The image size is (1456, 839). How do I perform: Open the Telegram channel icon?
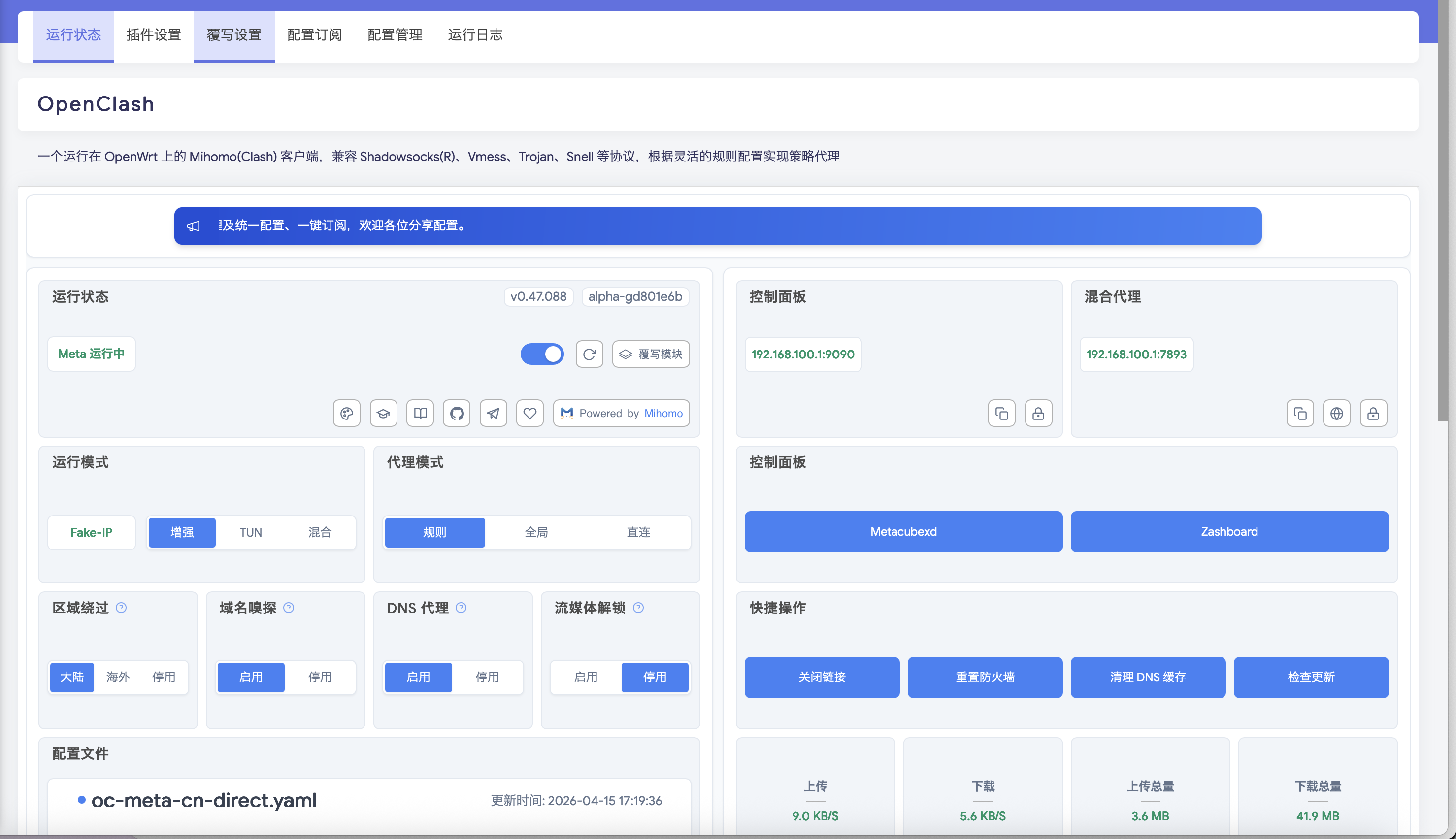pyautogui.click(x=494, y=413)
